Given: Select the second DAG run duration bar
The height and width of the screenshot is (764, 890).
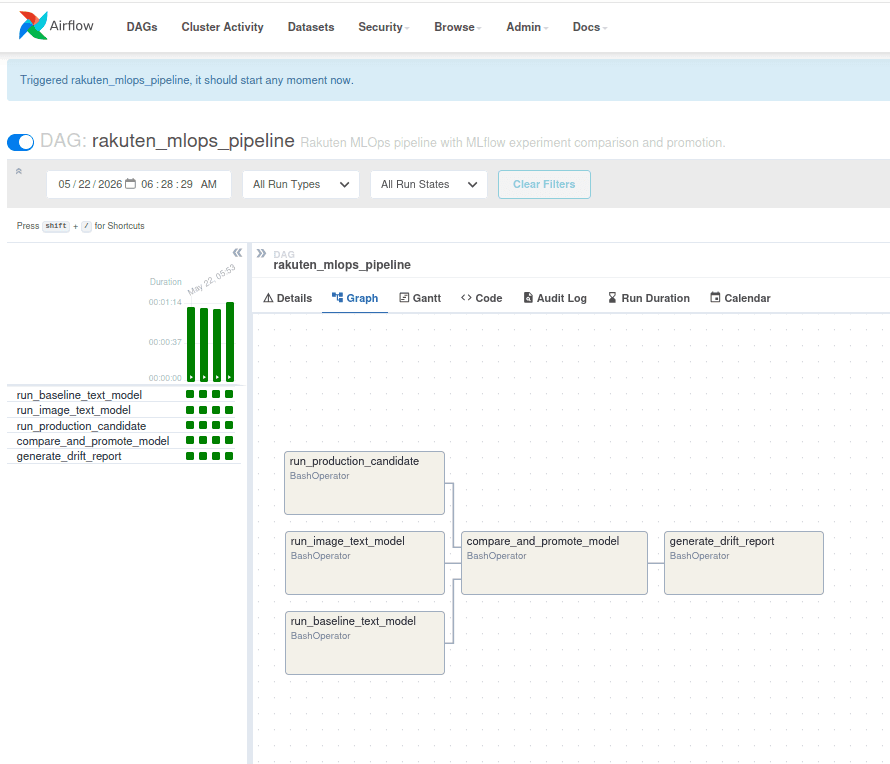Looking at the screenshot, I should tap(204, 345).
